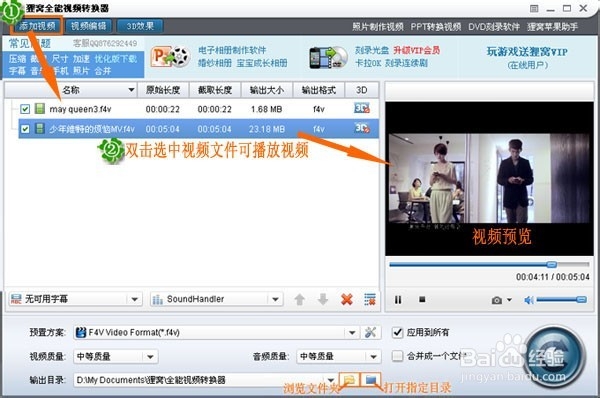Image resolution: width=600 pixels, height=398 pixels.
Task: Open the specified output directory icon
Action: 371,379
